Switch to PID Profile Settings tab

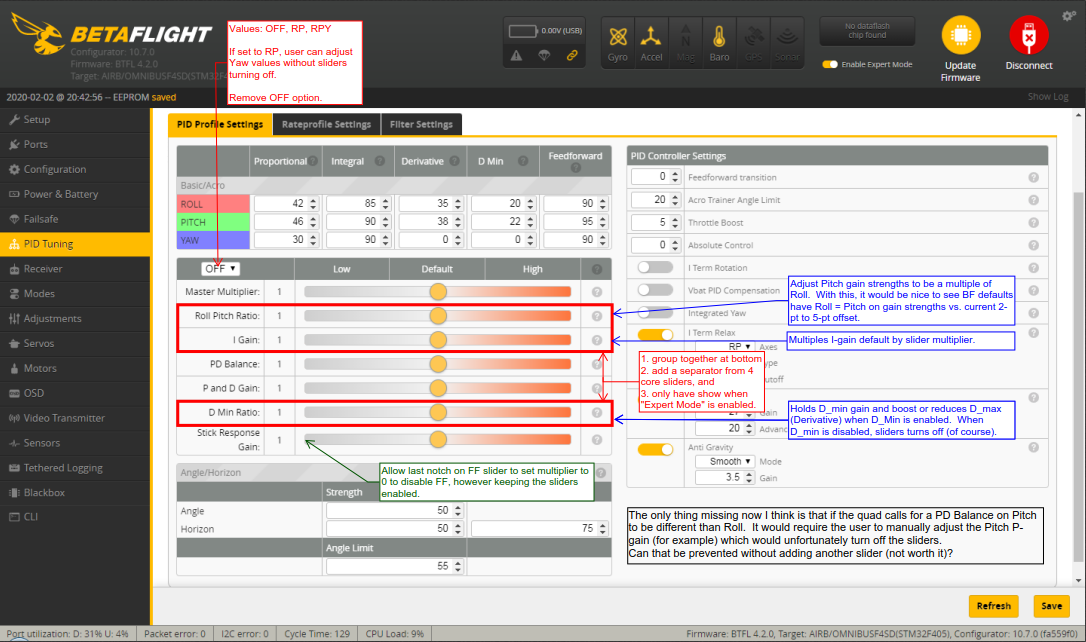point(220,124)
